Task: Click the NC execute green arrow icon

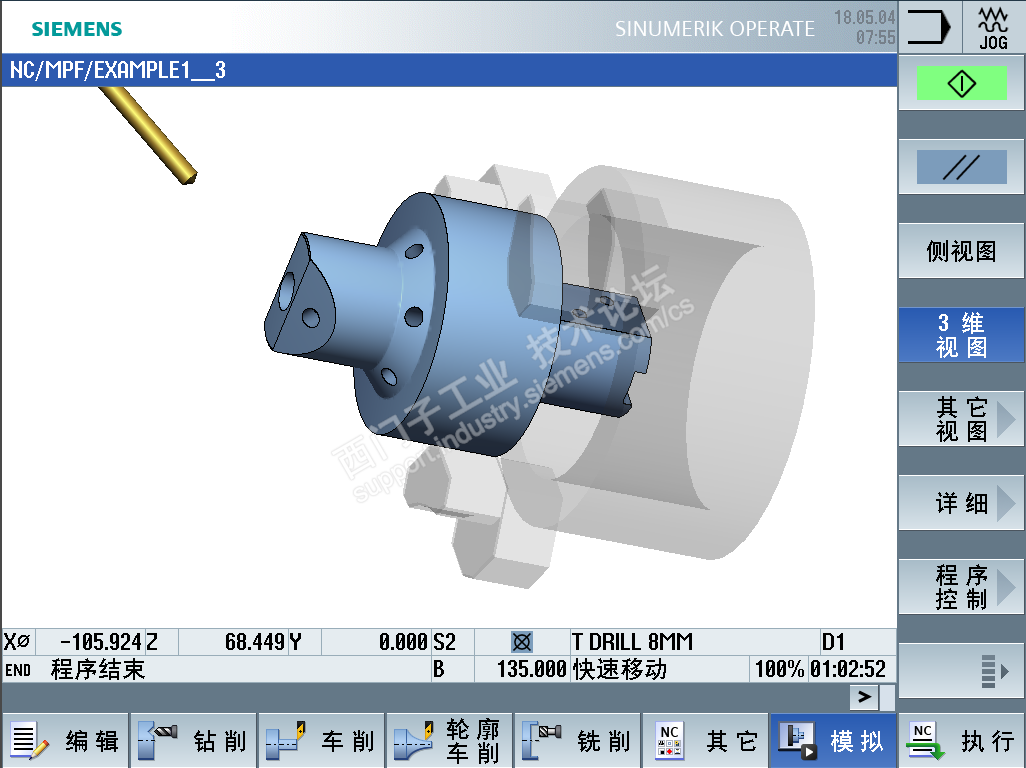Action: [925, 741]
